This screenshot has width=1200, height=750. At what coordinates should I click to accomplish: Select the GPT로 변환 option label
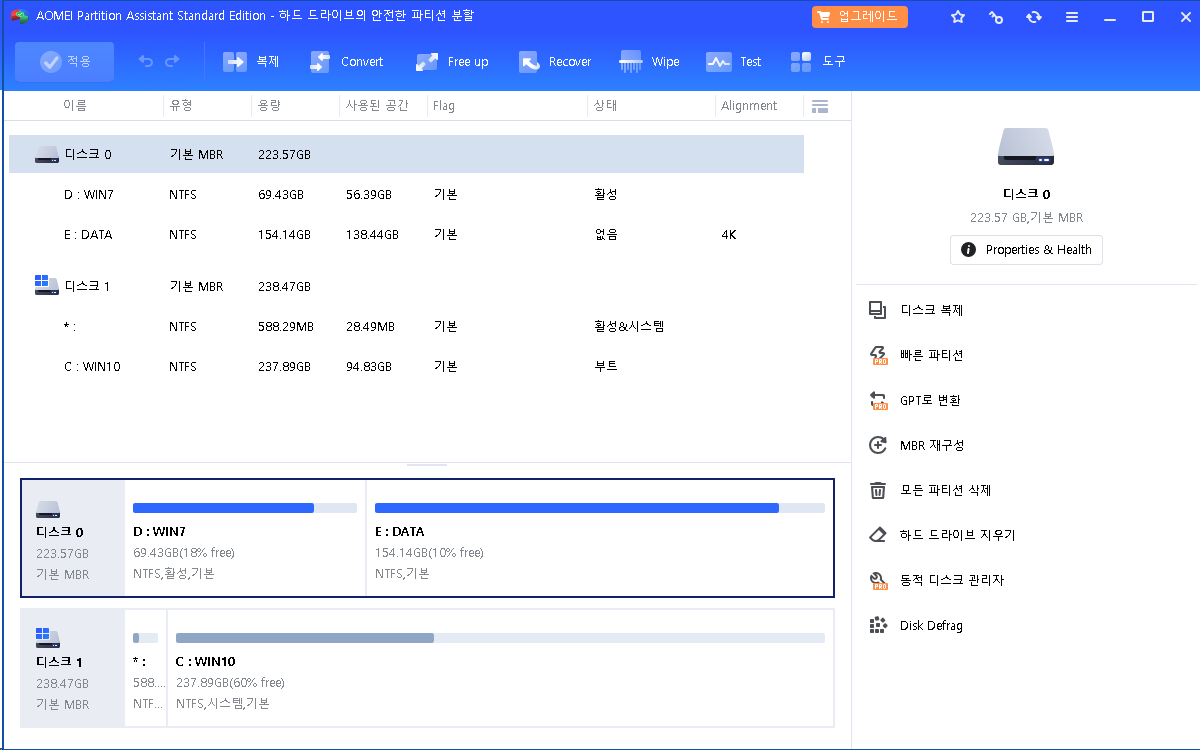[x=930, y=400]
